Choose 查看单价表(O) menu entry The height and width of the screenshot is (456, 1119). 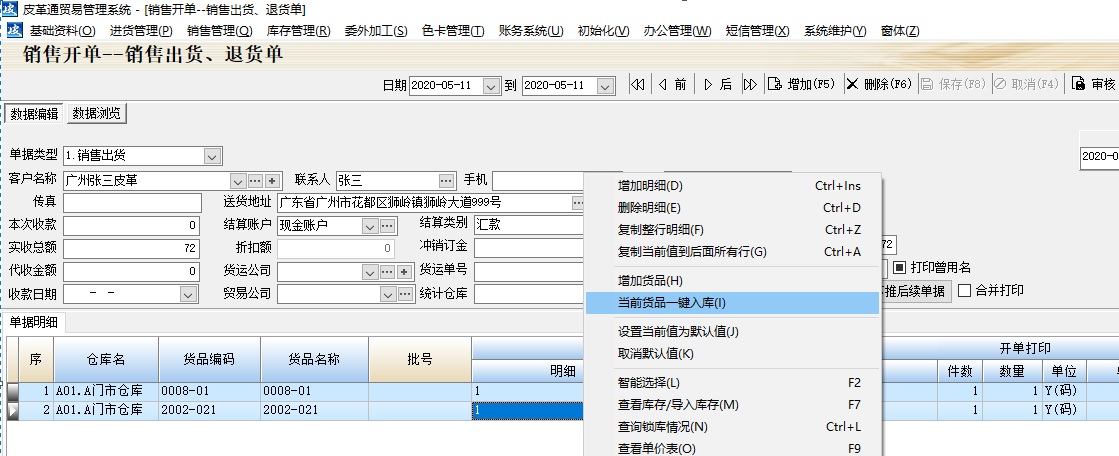point(732,448)
